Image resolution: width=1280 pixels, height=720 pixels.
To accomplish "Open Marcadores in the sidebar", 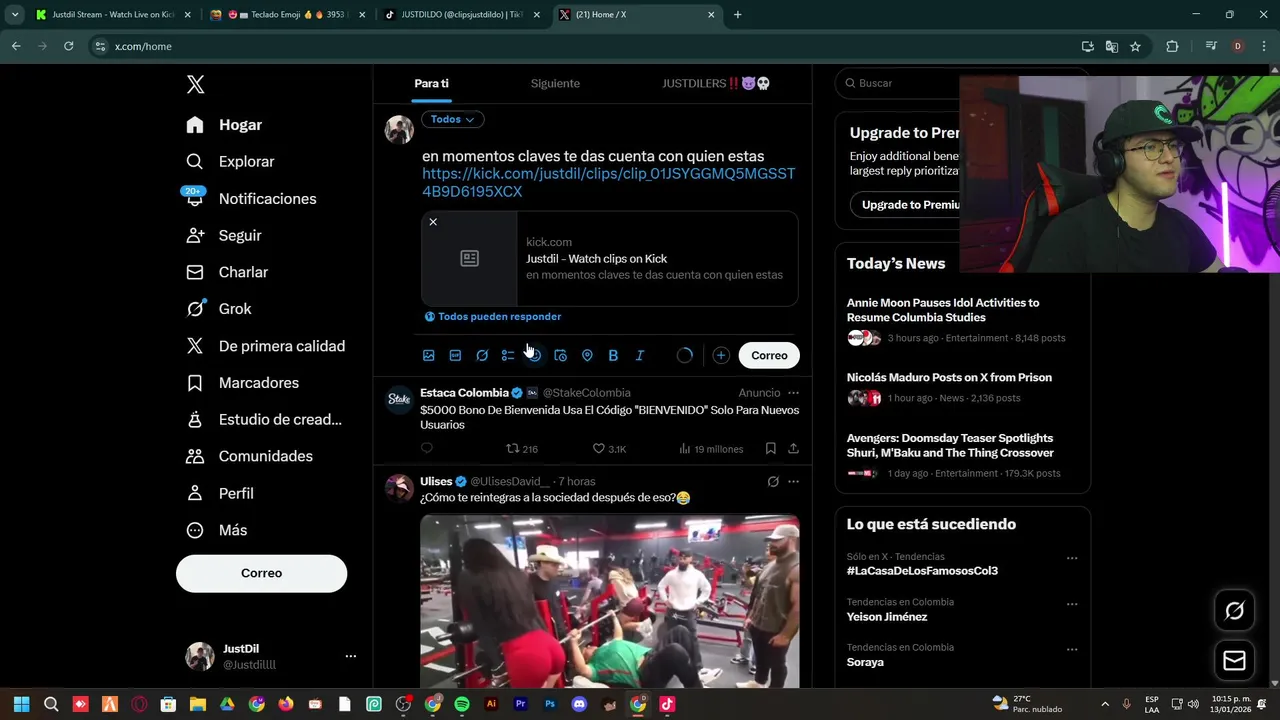I will pyautogui.click(x=243, y=383).
